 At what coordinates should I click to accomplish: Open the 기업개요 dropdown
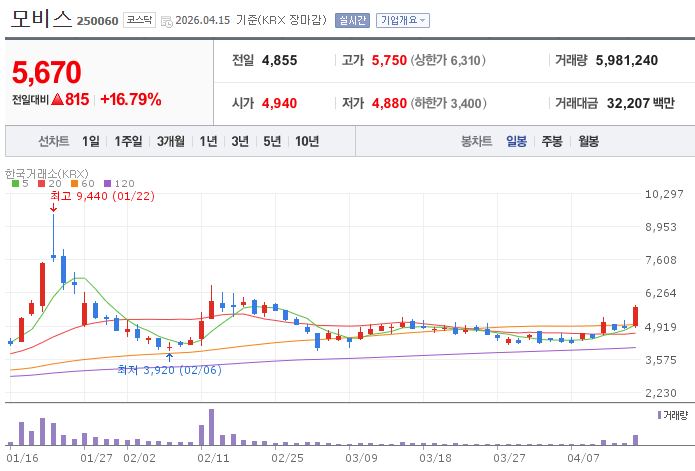point(402,20)
